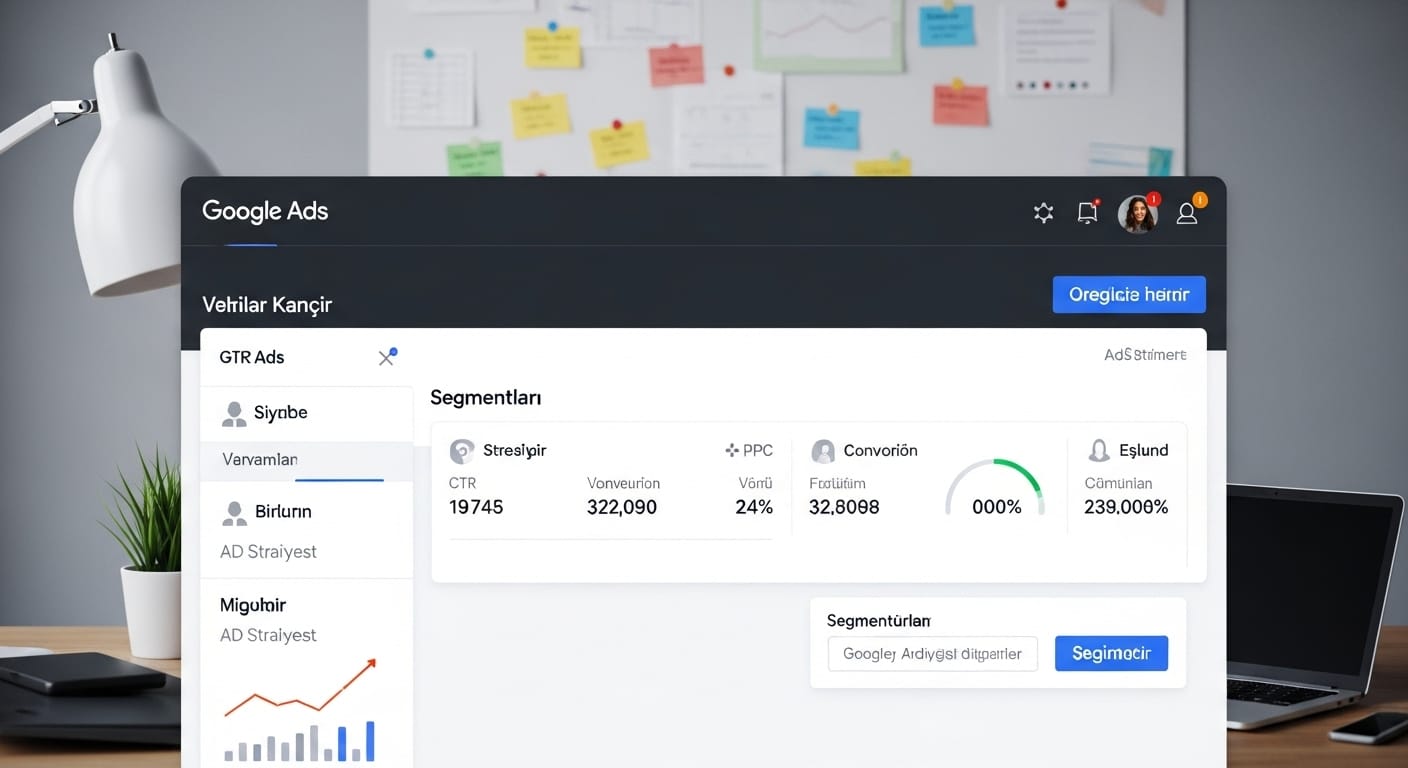Open the notifications chat icon
Viewport: 1408px width, 768px height.
pos(1088,212)
